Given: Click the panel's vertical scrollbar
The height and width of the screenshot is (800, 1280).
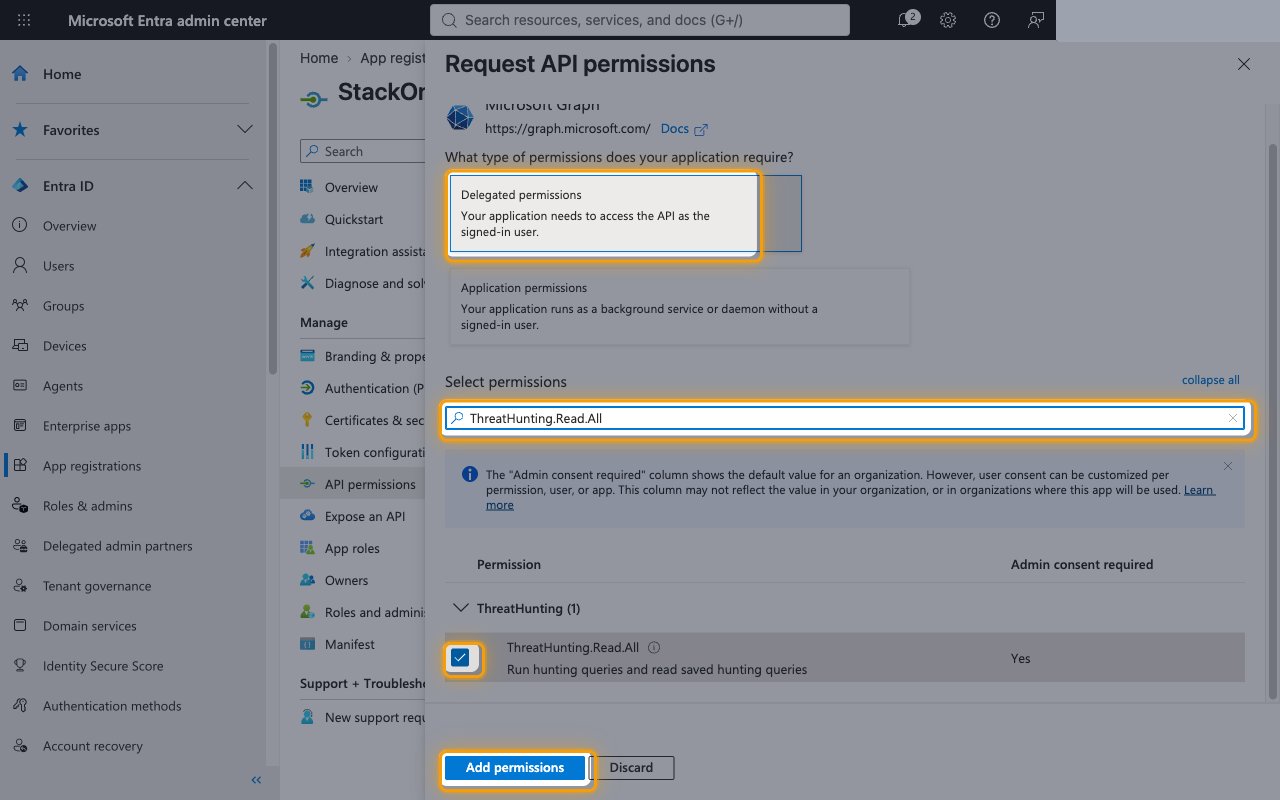Looking at the screenshot, I should [1272, 420].
